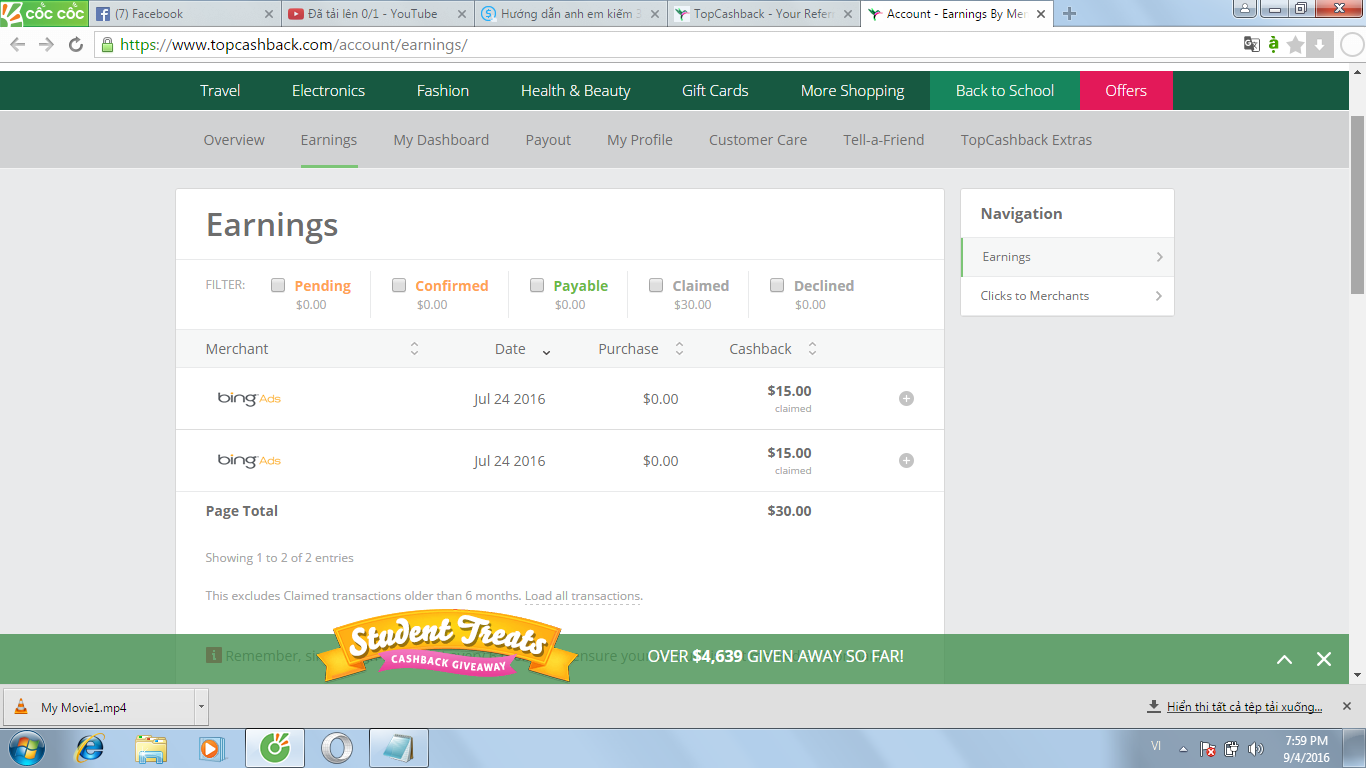Viewport: 1366px width, 768px height.
Task: Show all downloads via Hiển thị tất cả link
Action: pyautogui.click(x=1244, y=707)
